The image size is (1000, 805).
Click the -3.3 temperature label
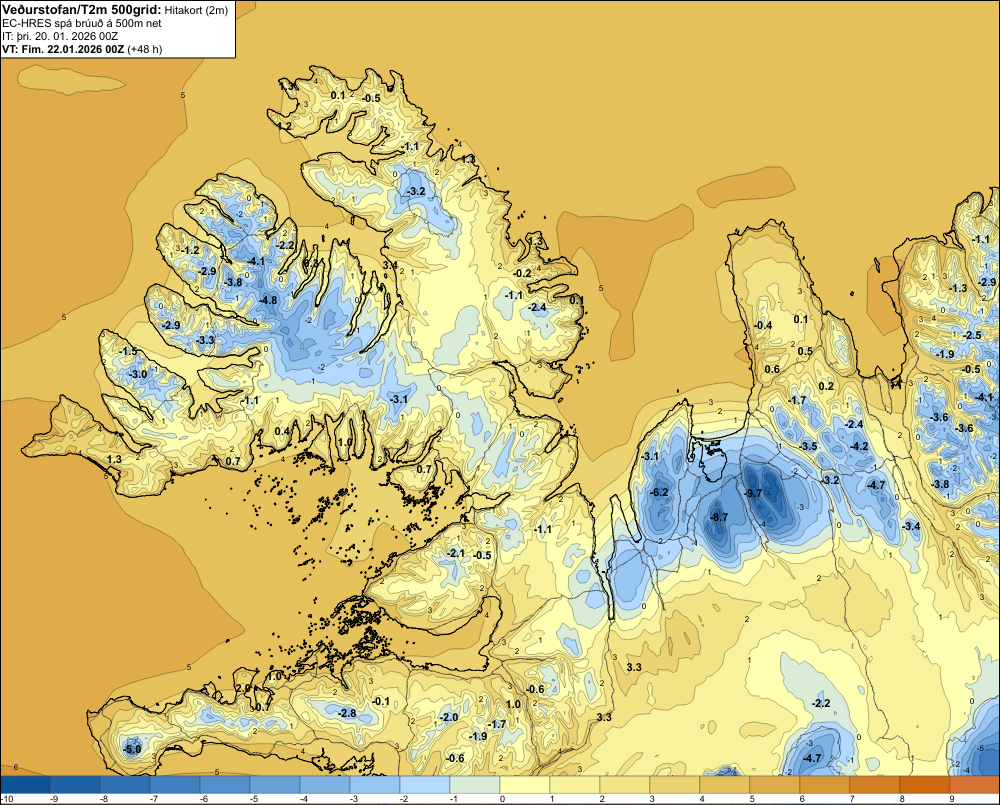205,340
